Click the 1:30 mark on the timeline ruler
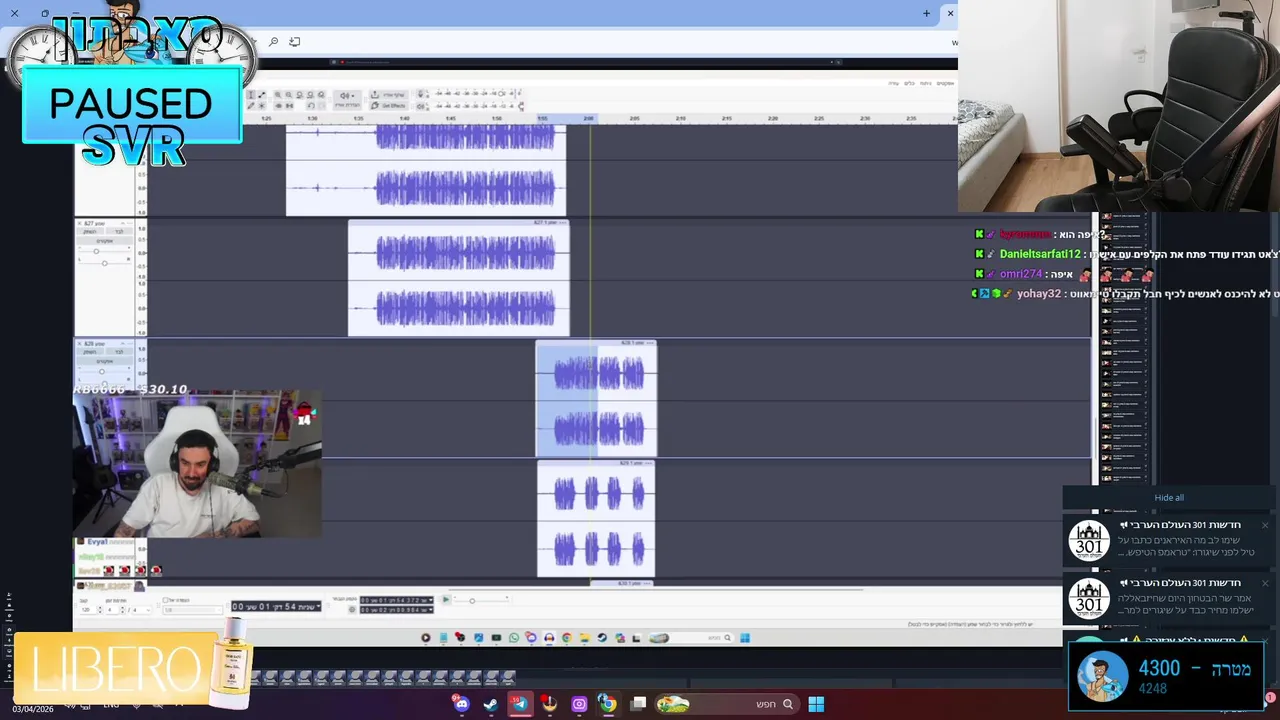1280x720 pixels. tap(313, 118)
